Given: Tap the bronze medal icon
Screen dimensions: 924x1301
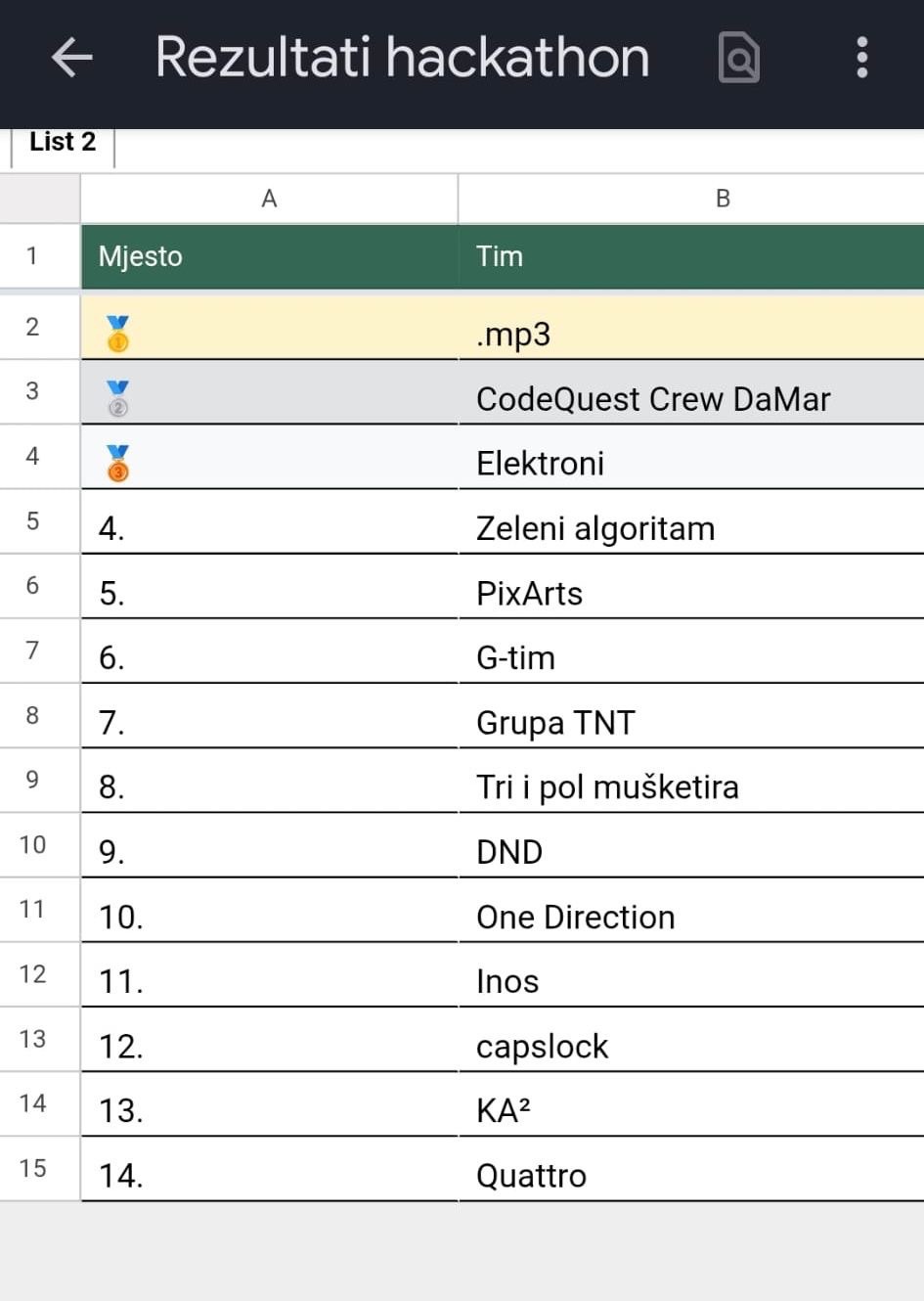Looking at the screenshot, I should coord(117,463).
